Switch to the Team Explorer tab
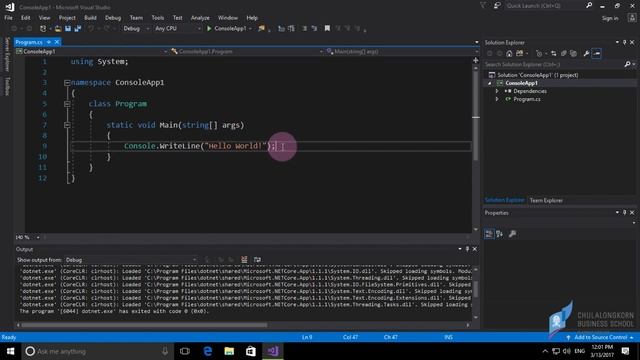The image size is (640, 360). click(x=546, y=200)
